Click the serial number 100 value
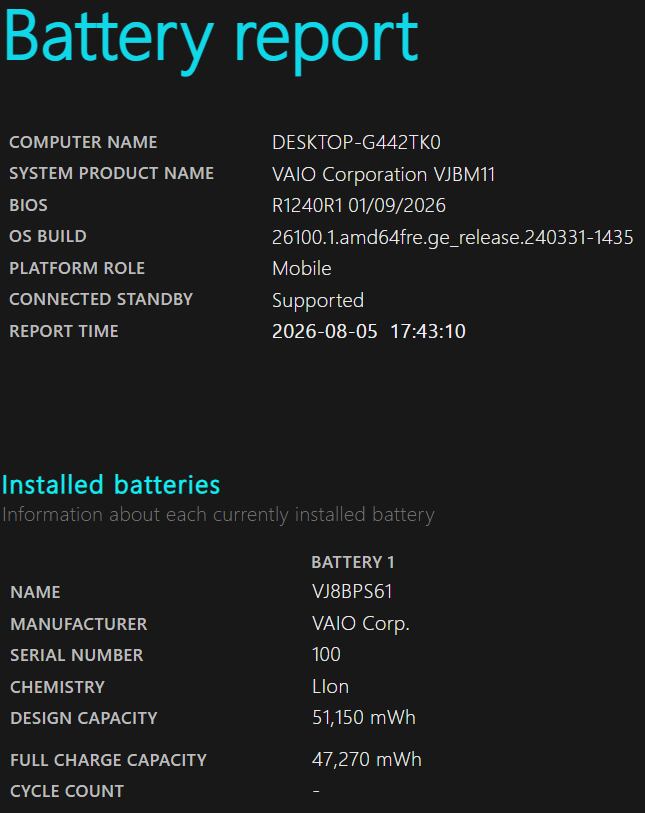 326,654
